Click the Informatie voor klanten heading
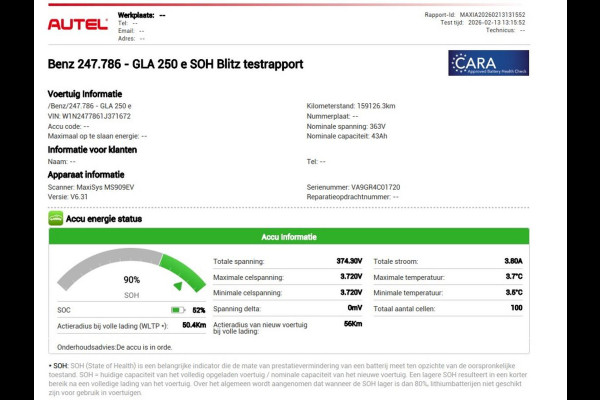This screenshot has width=600, height=400. click(x=92, y=150)
